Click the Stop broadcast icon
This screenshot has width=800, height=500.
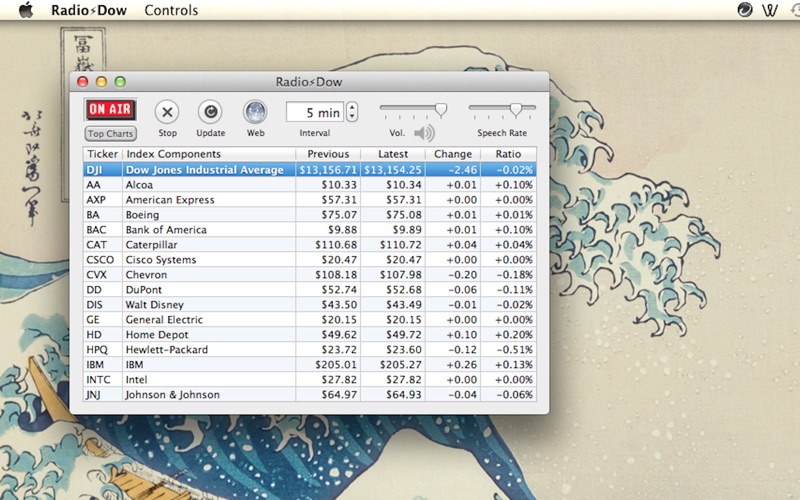(x=167, y=112)
